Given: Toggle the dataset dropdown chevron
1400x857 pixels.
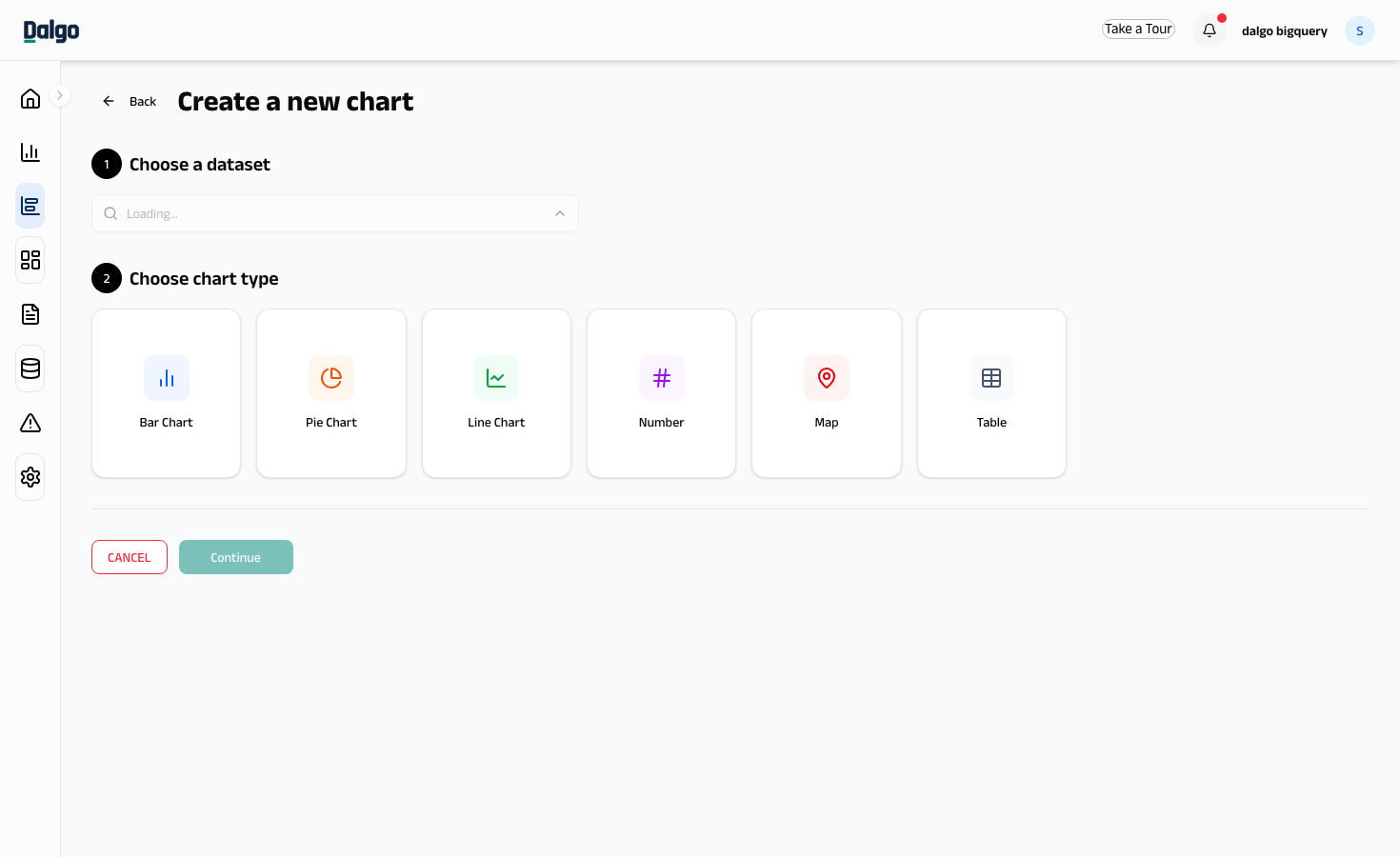Looking at the screenshot, I should click(x=560, y=213).
